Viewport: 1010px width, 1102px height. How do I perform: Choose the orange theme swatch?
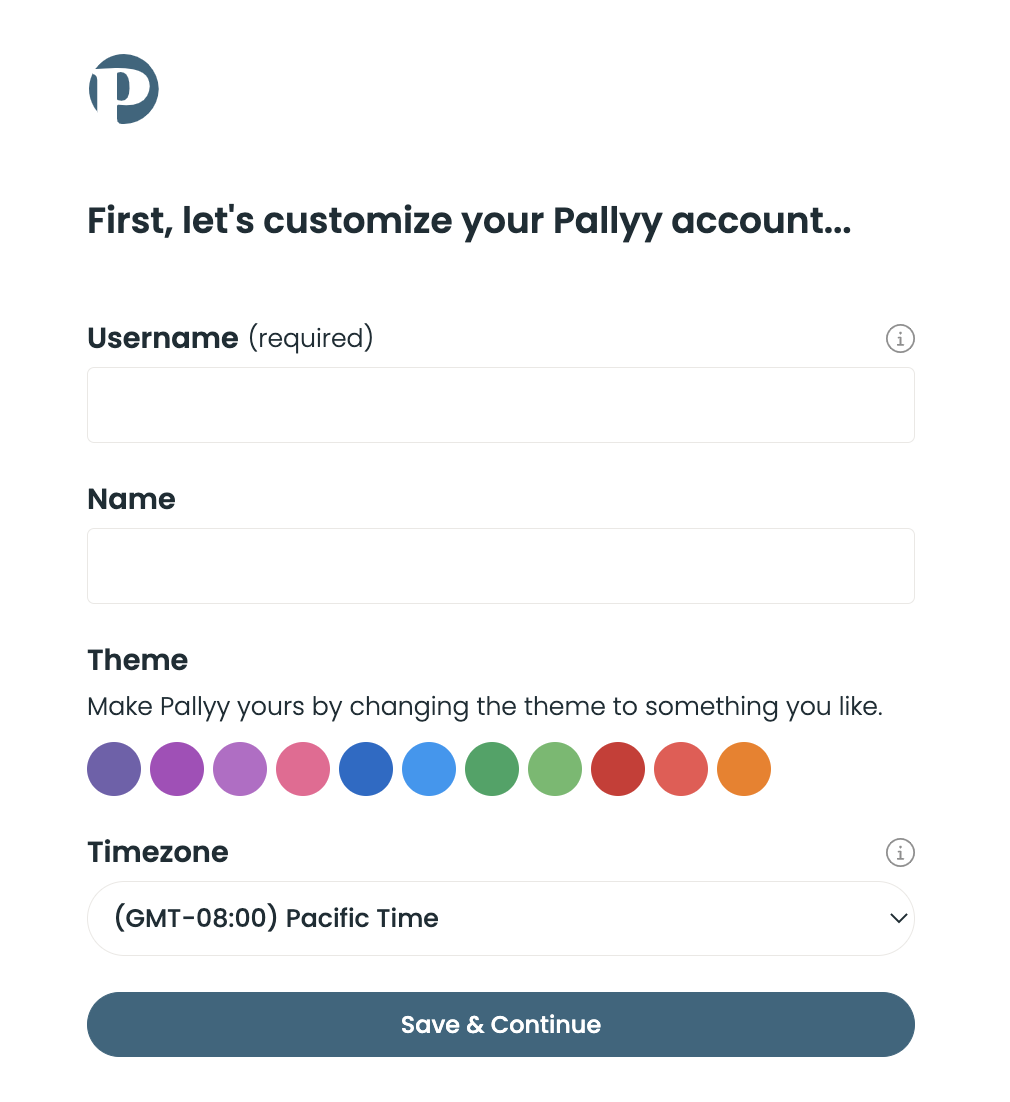pyautogui.click(x=744, y=769)
